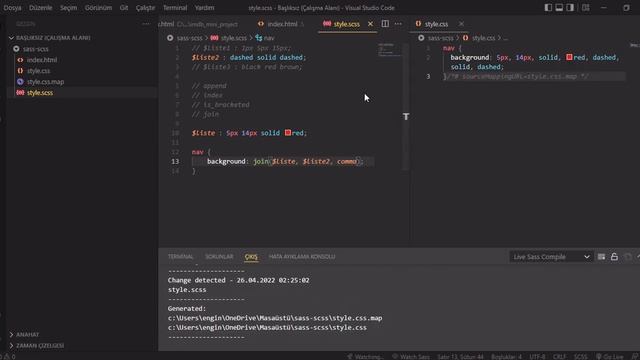640x360 pixels.
Task: Open the Terminal menu in the menu bar
Action: 175,8
